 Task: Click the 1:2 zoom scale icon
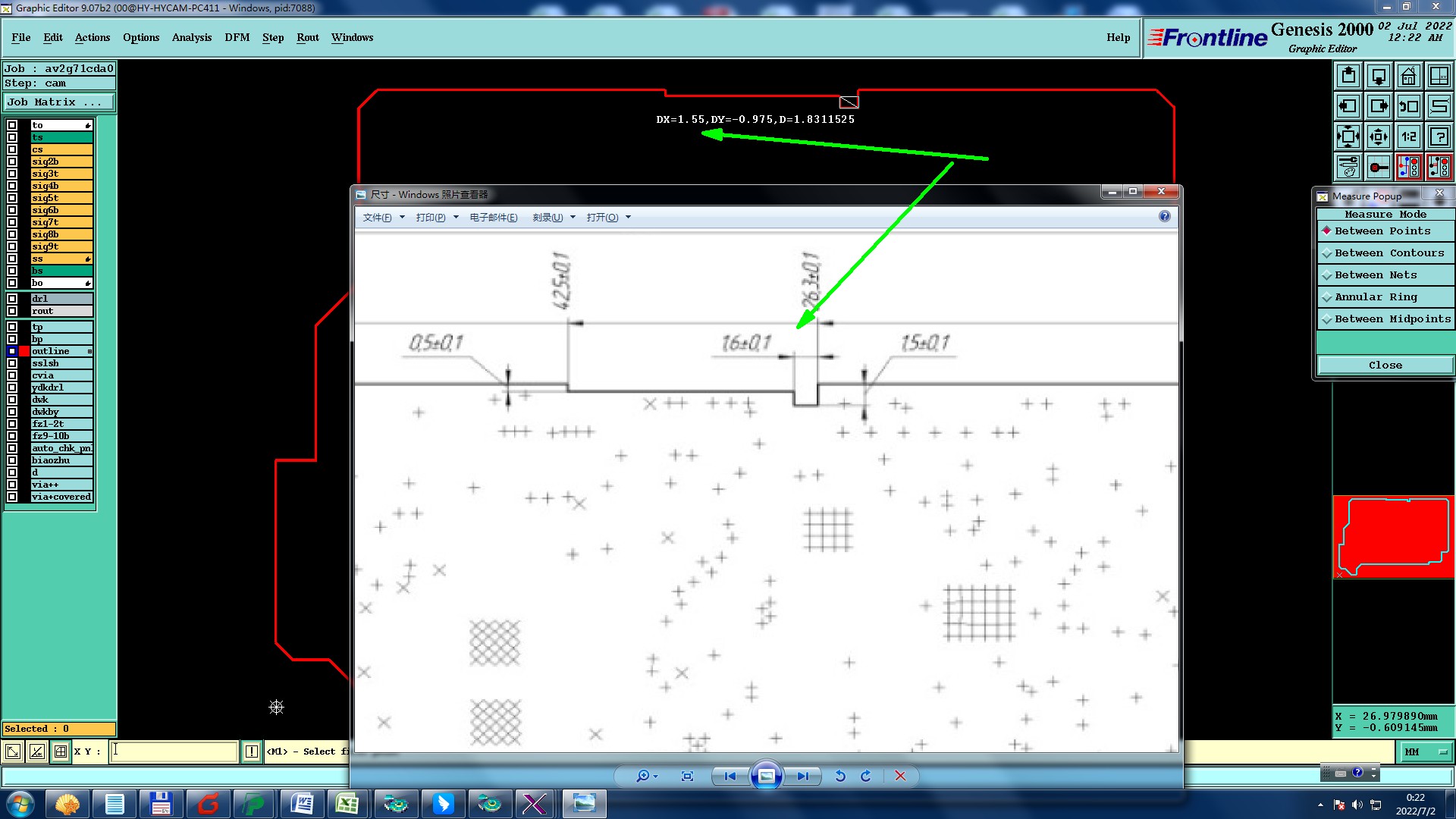1408,136
